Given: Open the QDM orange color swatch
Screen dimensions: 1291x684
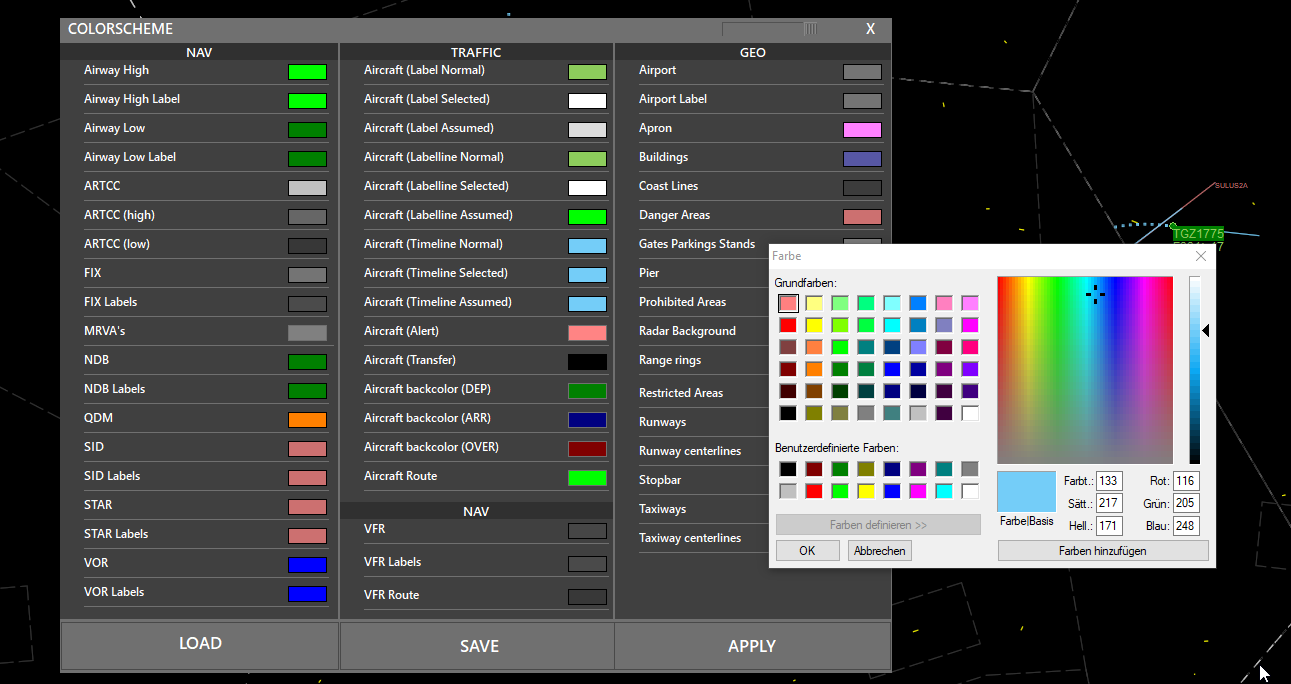Looking at the screenshot, I should pyautogui.click(x=307, y=420).
